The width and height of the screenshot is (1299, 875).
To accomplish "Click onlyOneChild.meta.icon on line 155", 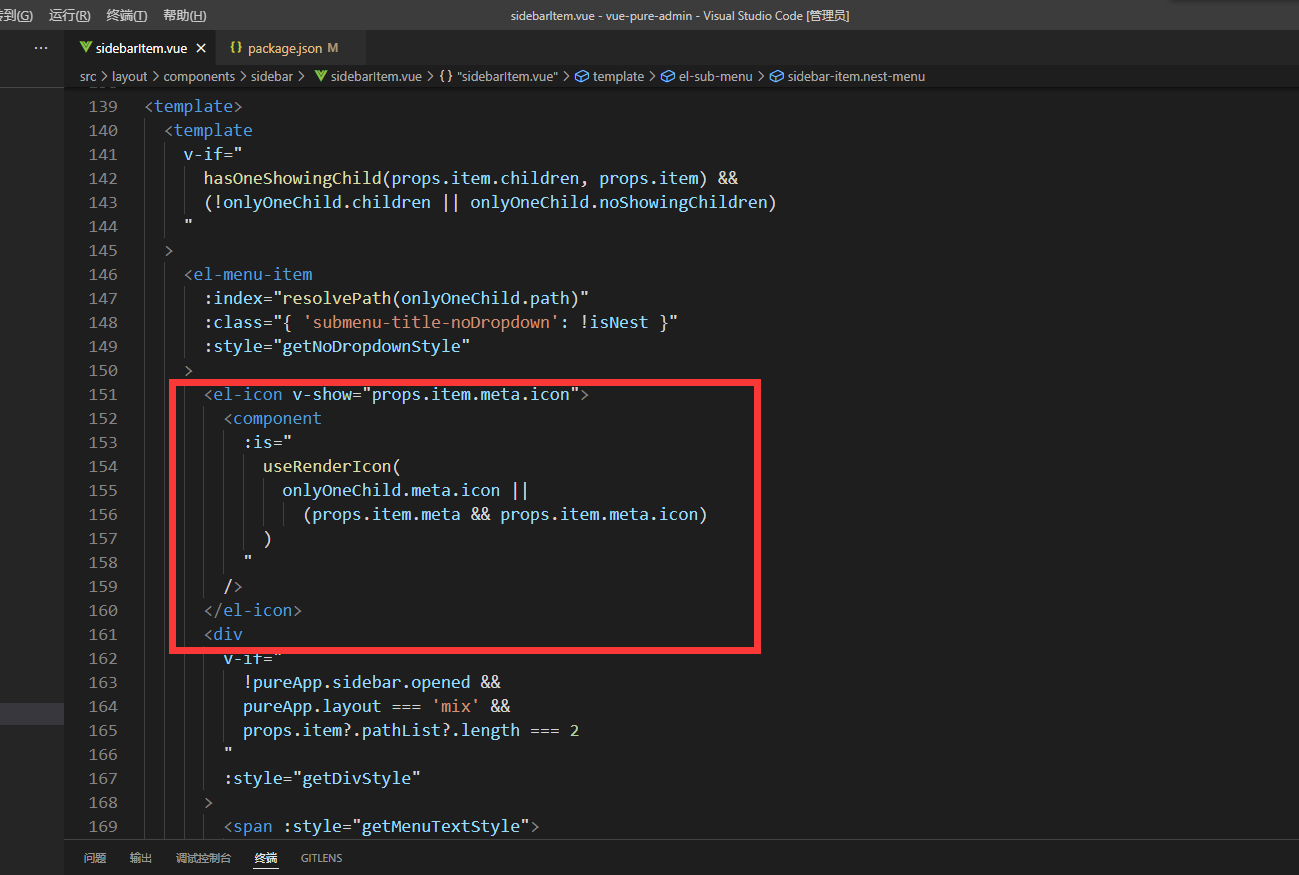I will coord(391,490).
